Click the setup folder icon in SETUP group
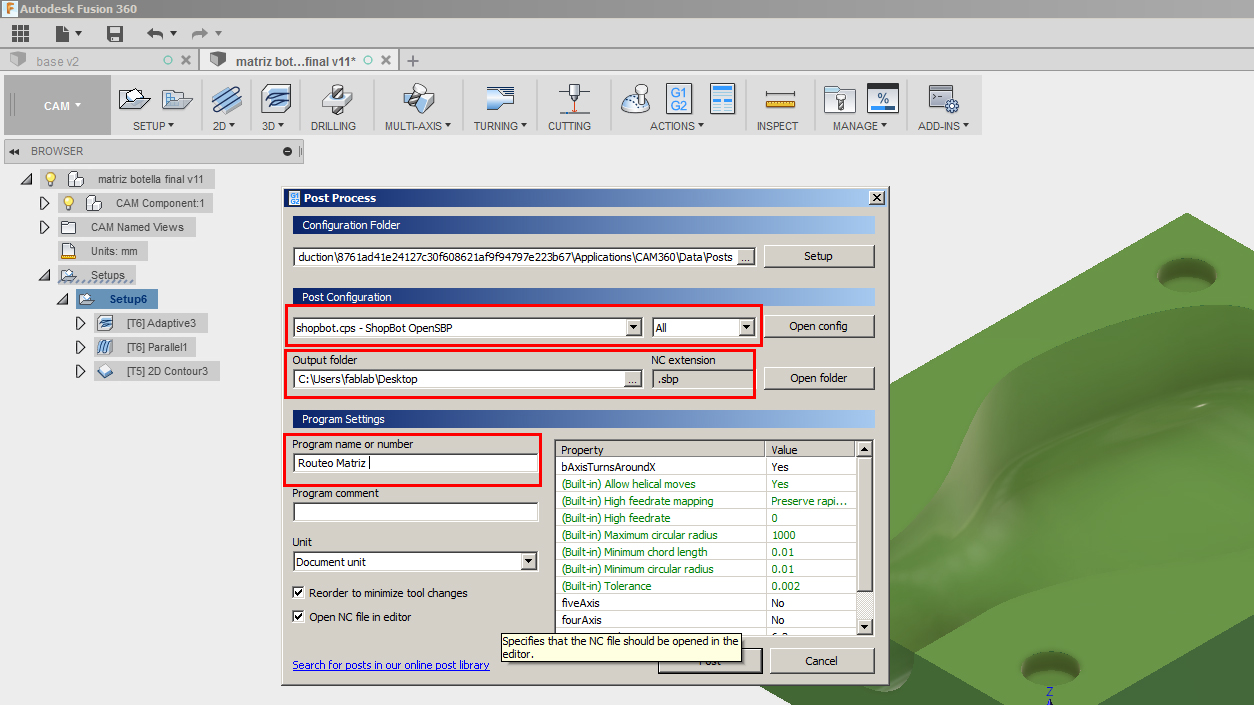 pyautogui.click(x=177, y=99)
